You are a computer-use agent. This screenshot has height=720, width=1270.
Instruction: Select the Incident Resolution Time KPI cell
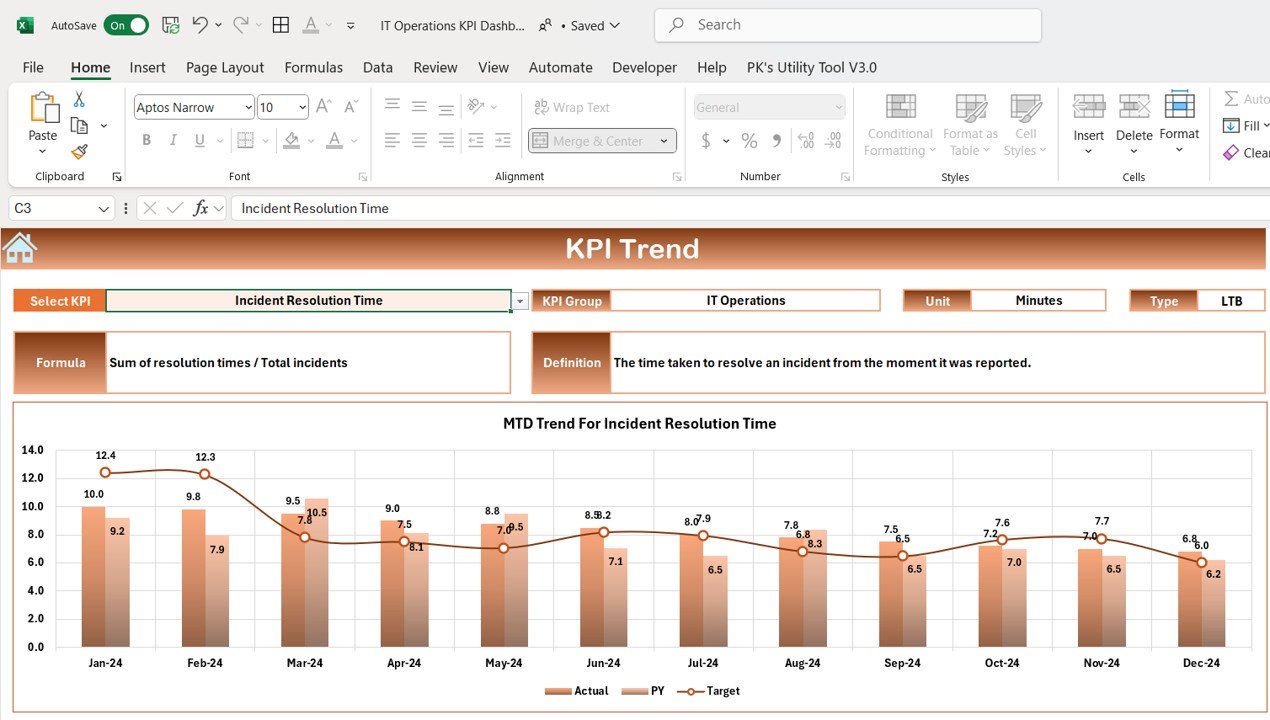click(x=308, y=301)
